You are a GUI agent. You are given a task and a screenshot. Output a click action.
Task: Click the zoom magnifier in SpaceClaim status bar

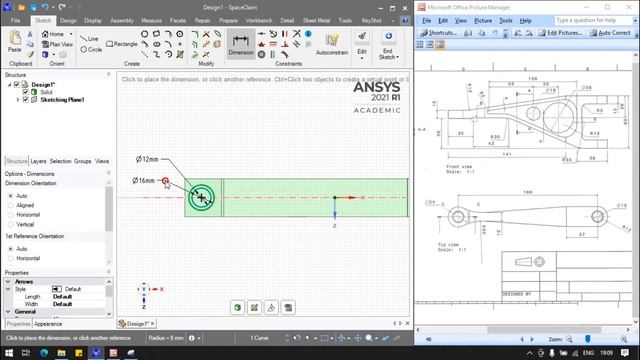(x=369, y=338)
